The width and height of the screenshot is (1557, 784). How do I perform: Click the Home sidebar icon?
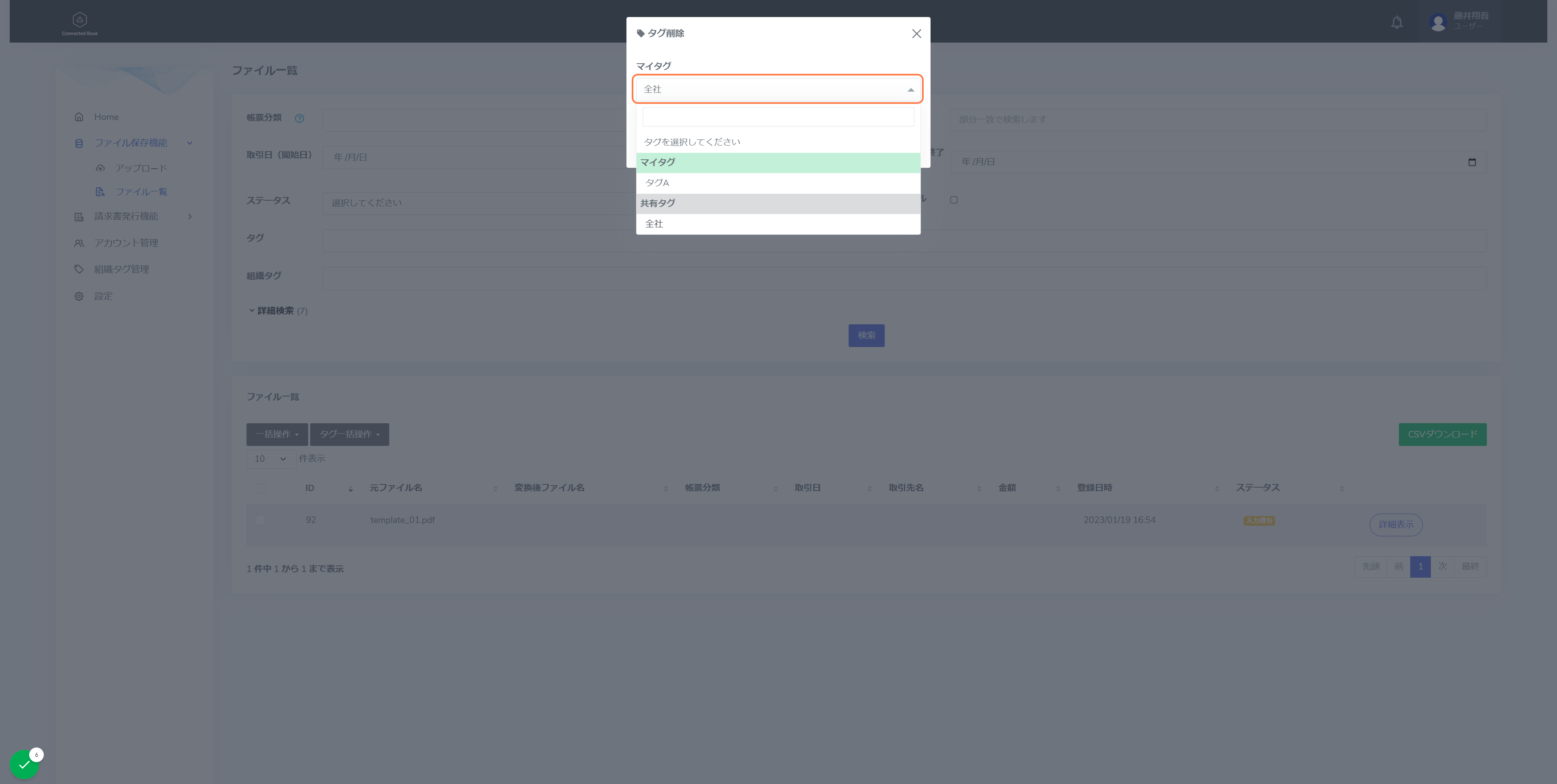(x=79, y=117)
